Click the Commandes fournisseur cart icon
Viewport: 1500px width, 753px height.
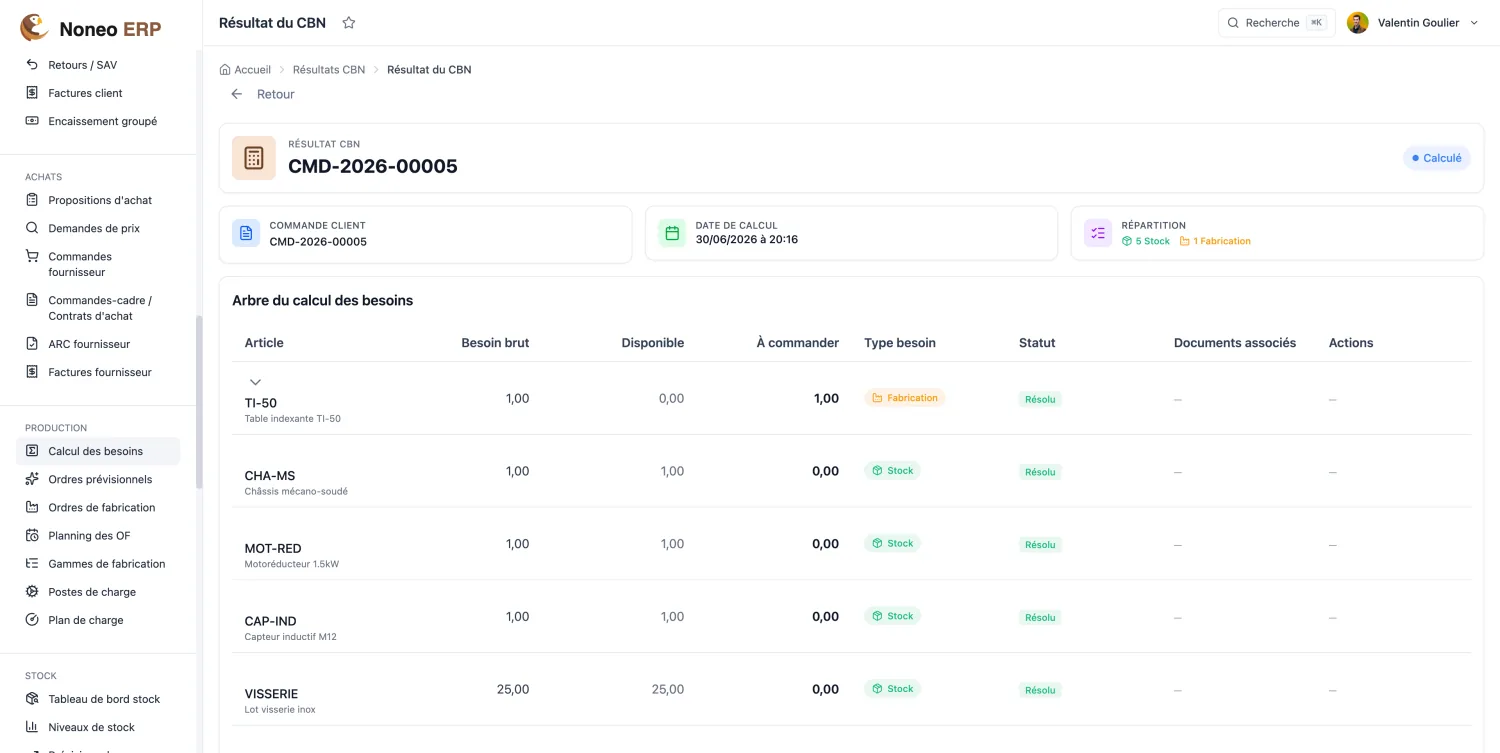point(32,256)
